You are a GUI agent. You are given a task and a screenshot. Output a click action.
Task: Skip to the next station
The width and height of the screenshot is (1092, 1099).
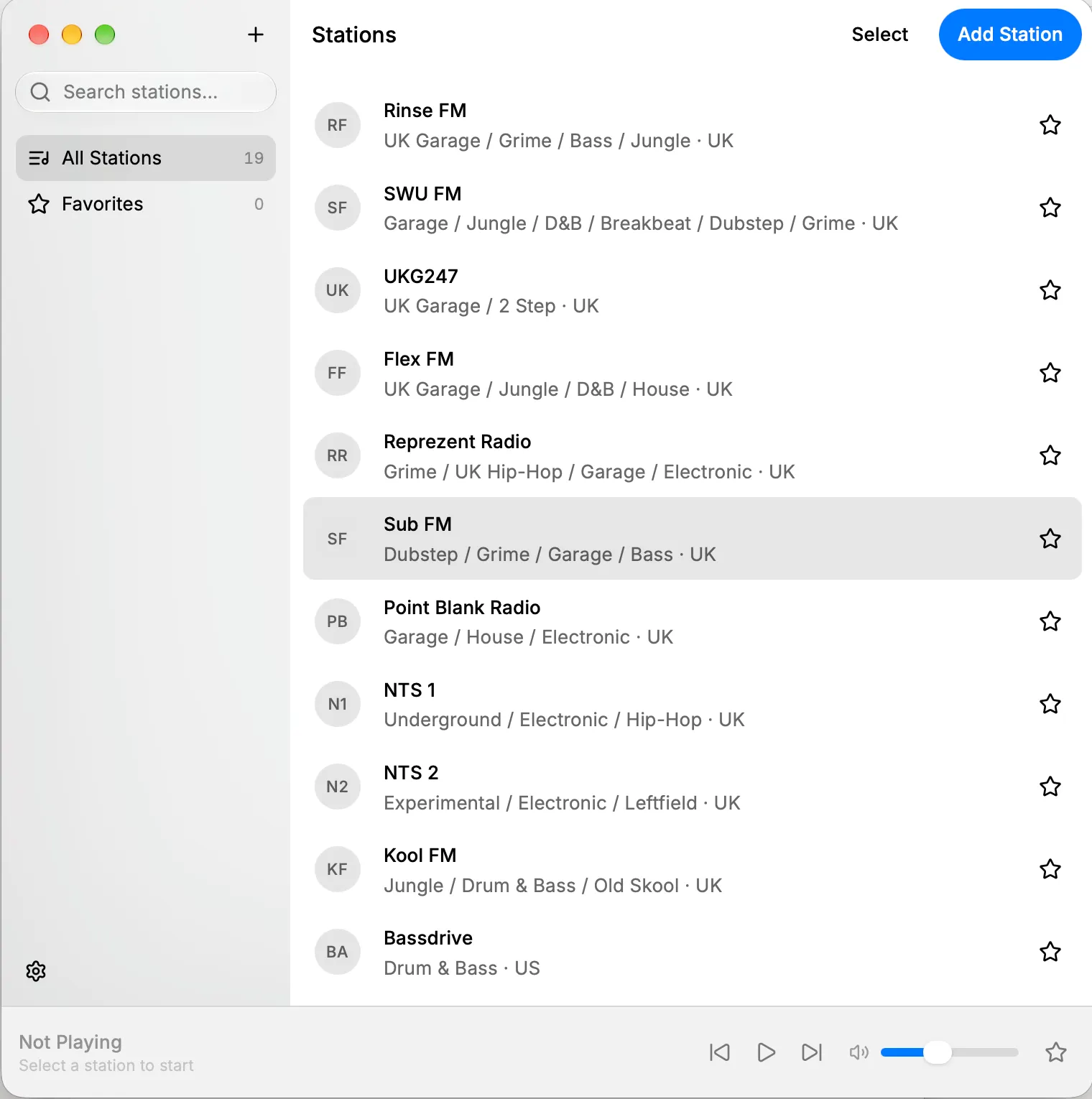pyautogui.click(x=812, y=1052)
